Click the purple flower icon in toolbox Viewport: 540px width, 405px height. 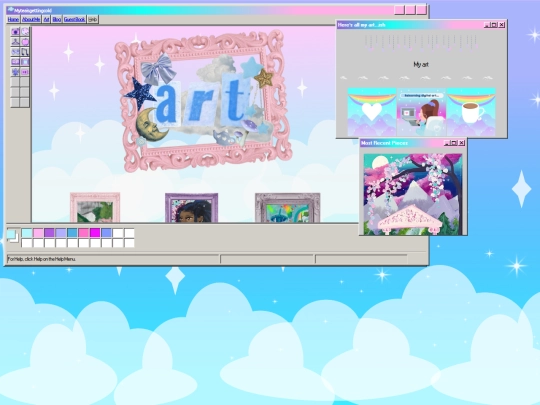click(x=15, y=72)
